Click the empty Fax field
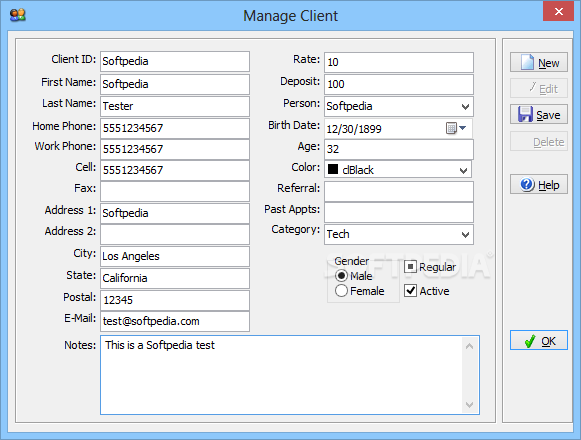This screenshot has width=581, height=440. 175,191
